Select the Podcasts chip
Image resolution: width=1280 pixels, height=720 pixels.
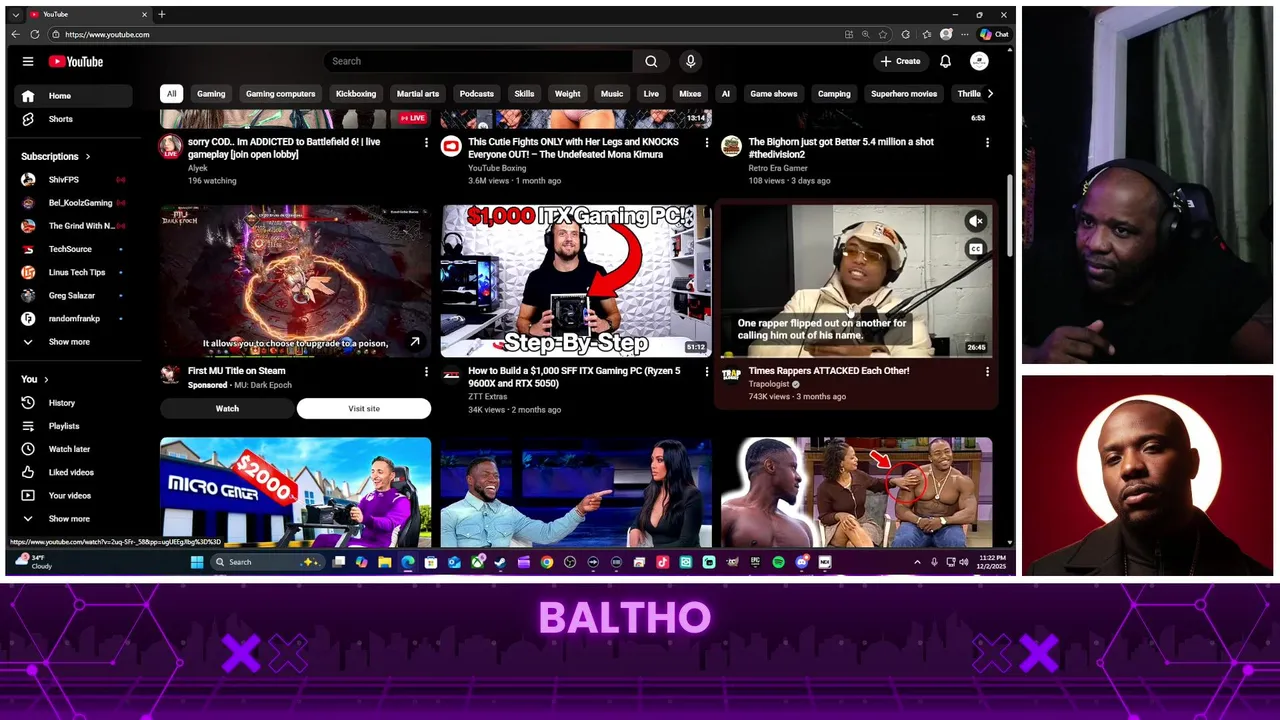point(477,94)
